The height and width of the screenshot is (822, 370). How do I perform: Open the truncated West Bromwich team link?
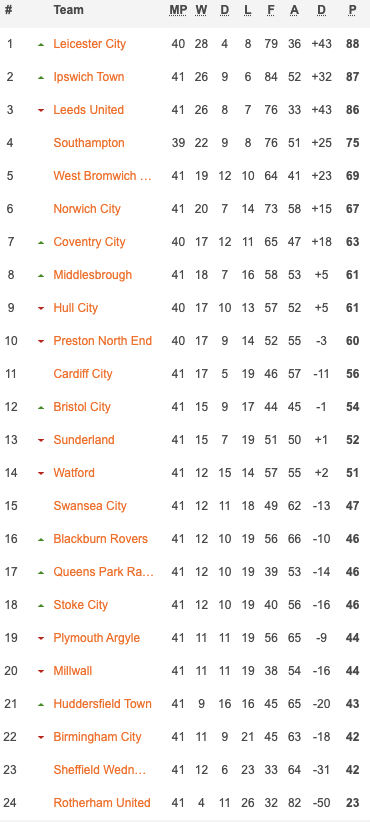[x=102, y=176]
